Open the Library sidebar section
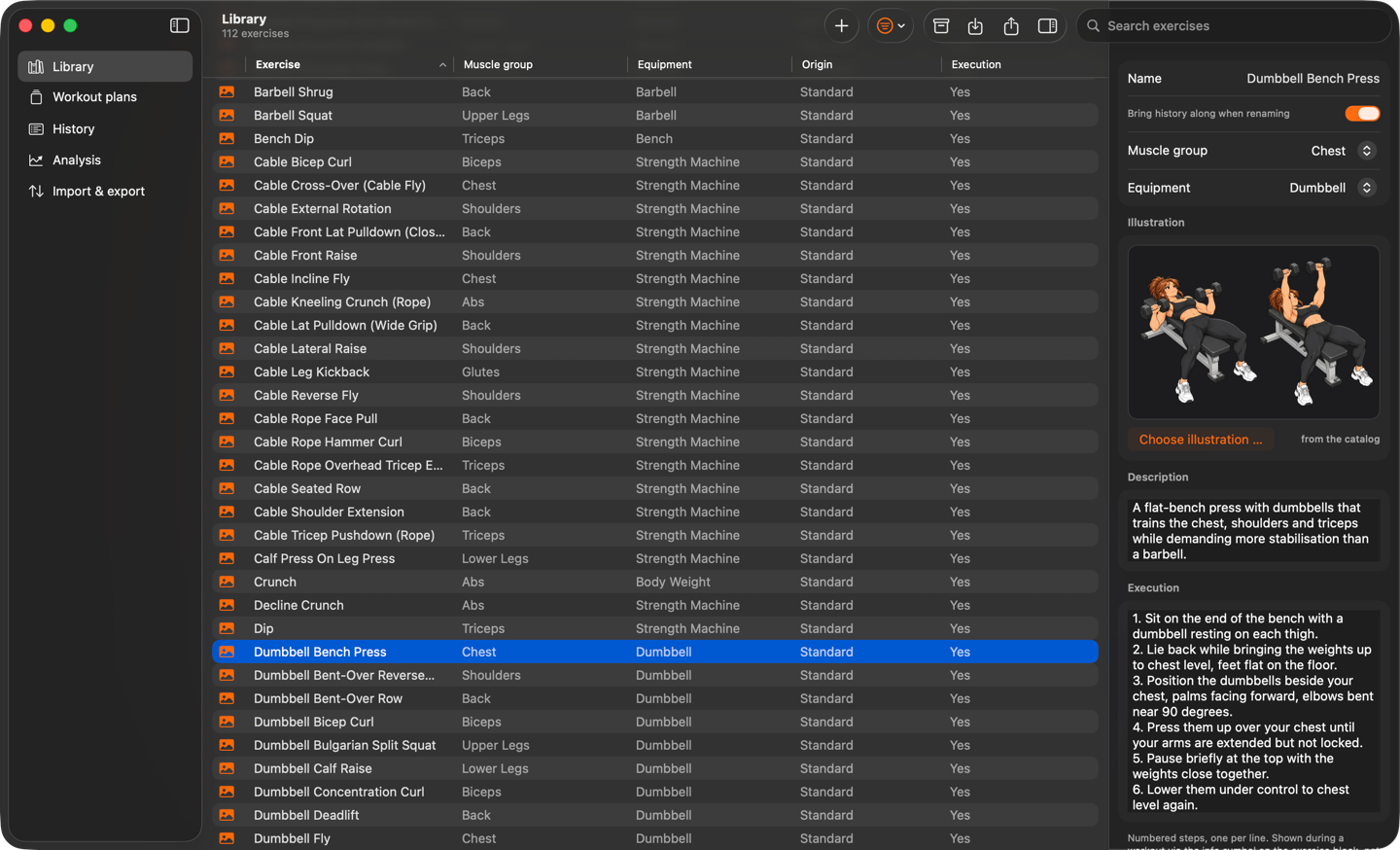 point(105,66)
